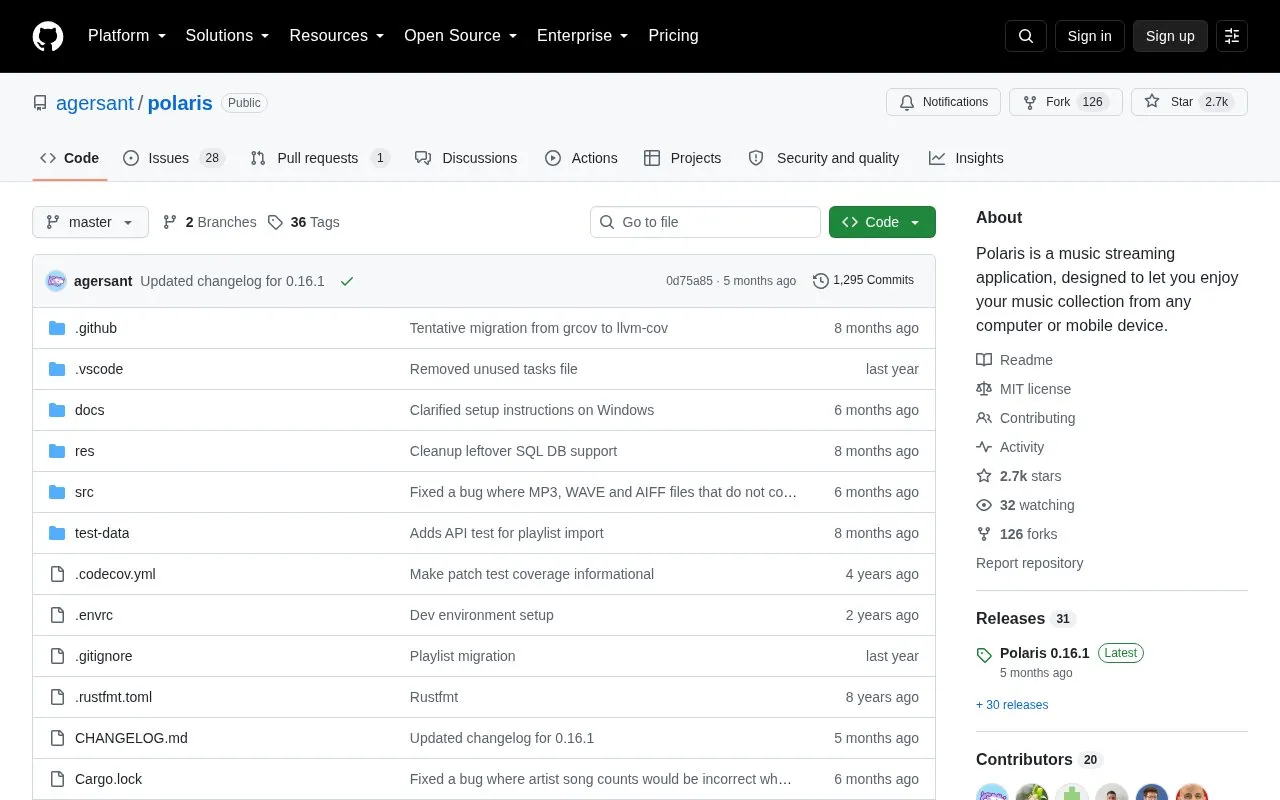1280x800 pixels.
Task: Switch to the Projects tab
Action: point(683,158)
